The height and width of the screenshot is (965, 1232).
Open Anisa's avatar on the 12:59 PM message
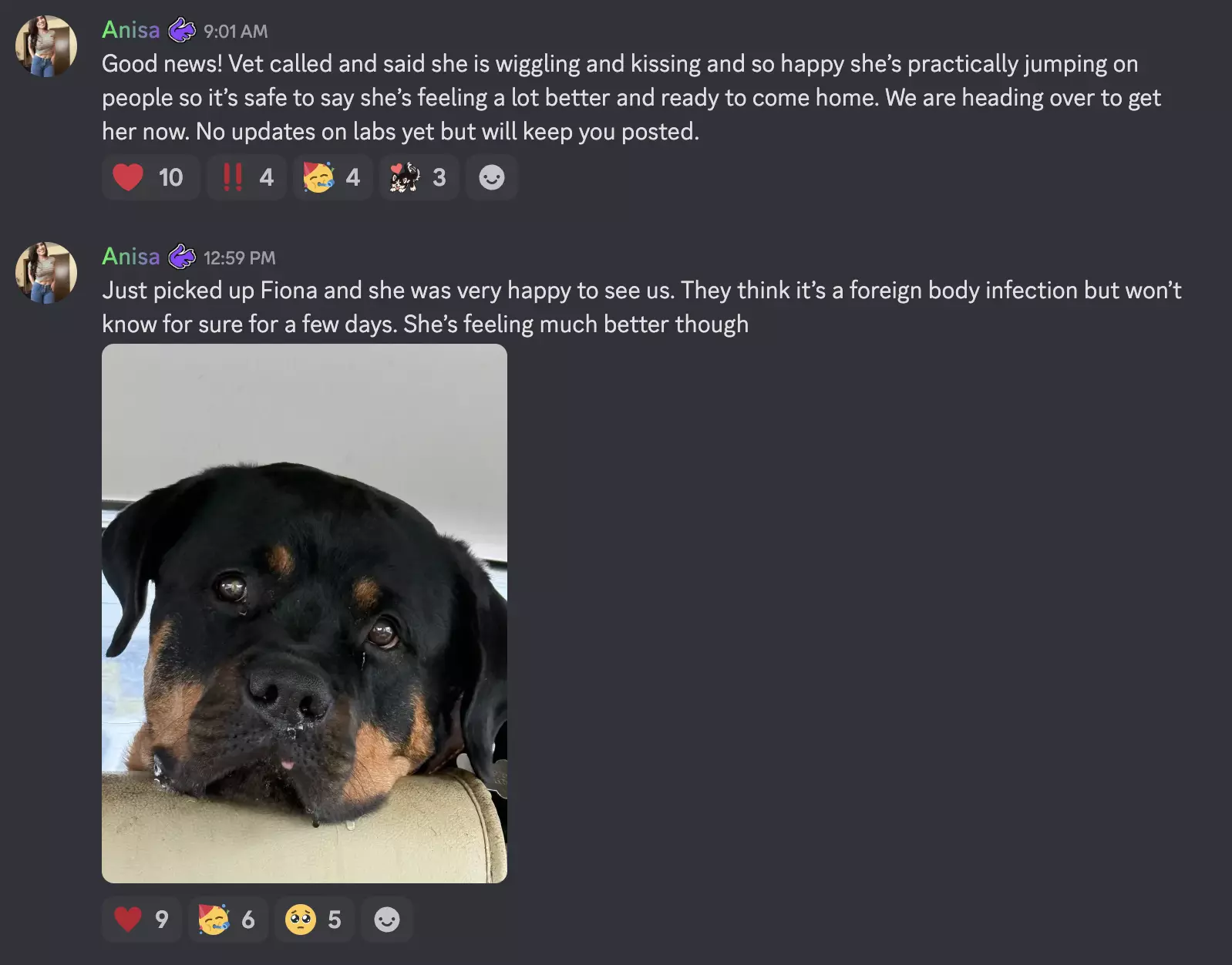[x=46, y=273]
